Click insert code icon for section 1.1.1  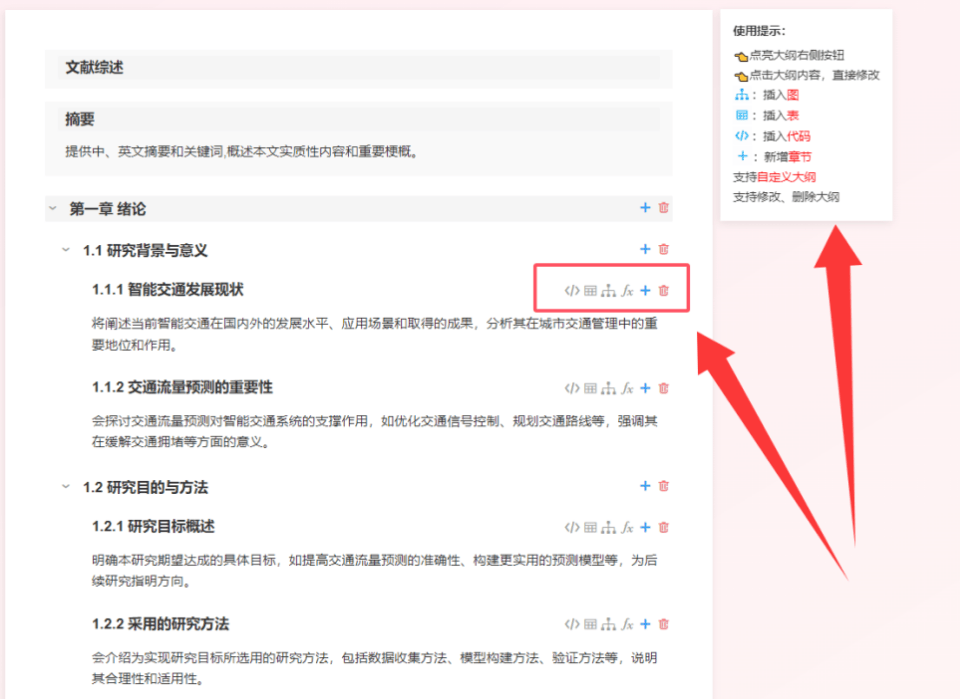[x=571, y=291]
